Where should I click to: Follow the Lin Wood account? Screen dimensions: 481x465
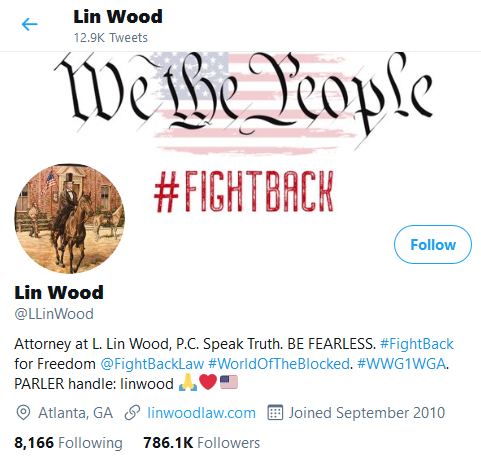click(x=433, y=244)
